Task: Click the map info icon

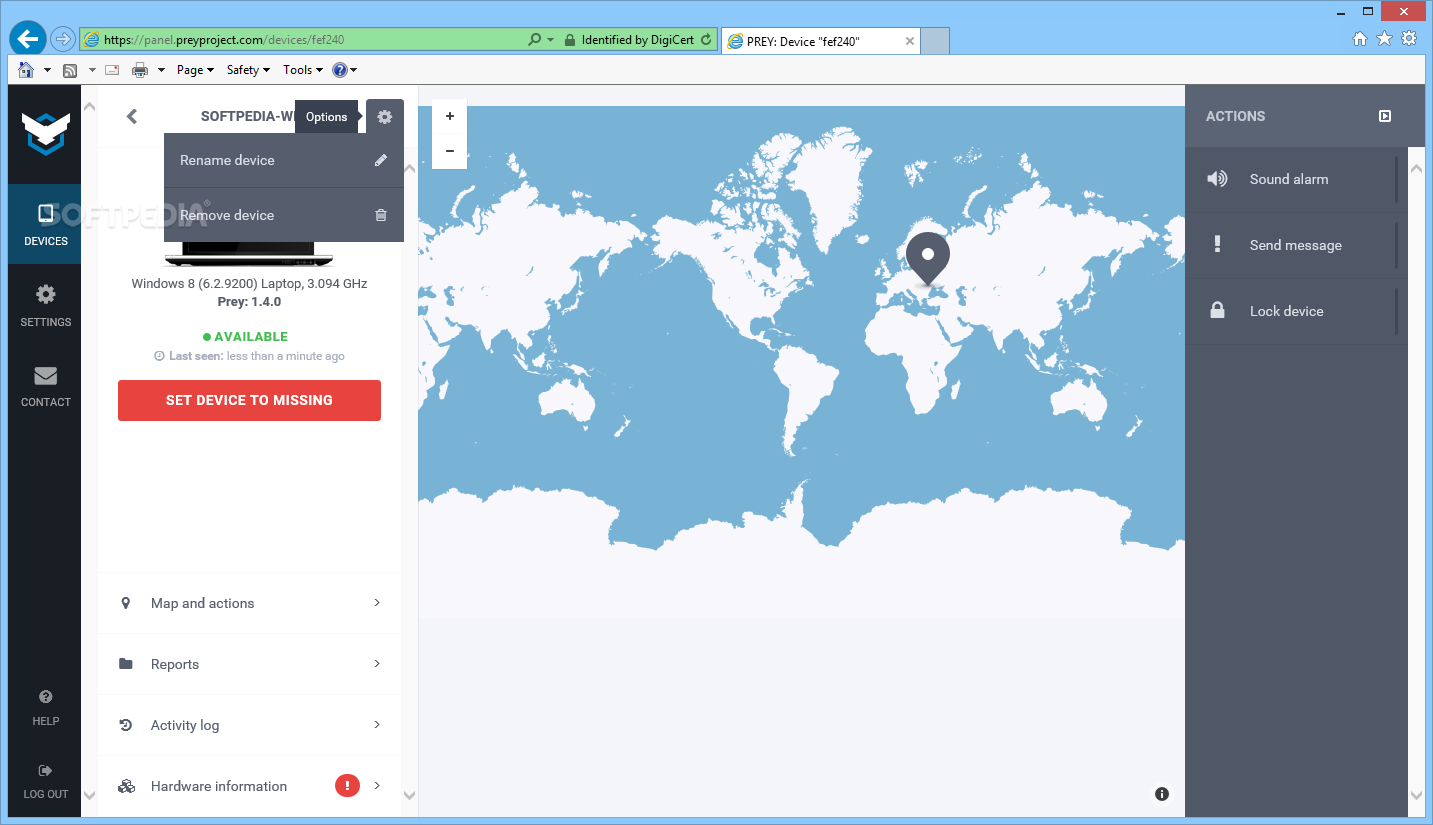Action: (1162, 794)
